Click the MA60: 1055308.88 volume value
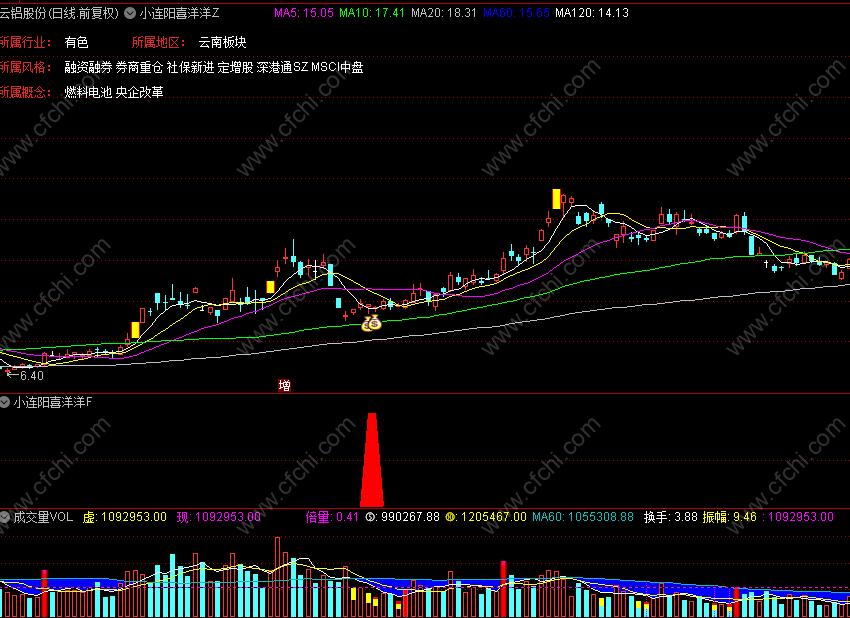The width and height of the screenshot is (850, 618). pyautogui.click(x=583, y=517)
